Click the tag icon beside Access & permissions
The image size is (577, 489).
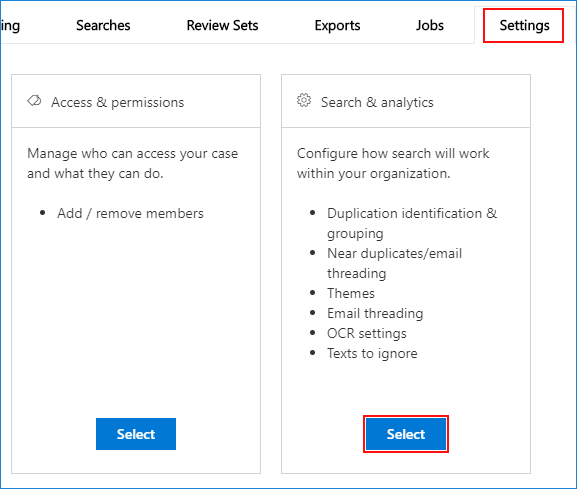[34, 100]
